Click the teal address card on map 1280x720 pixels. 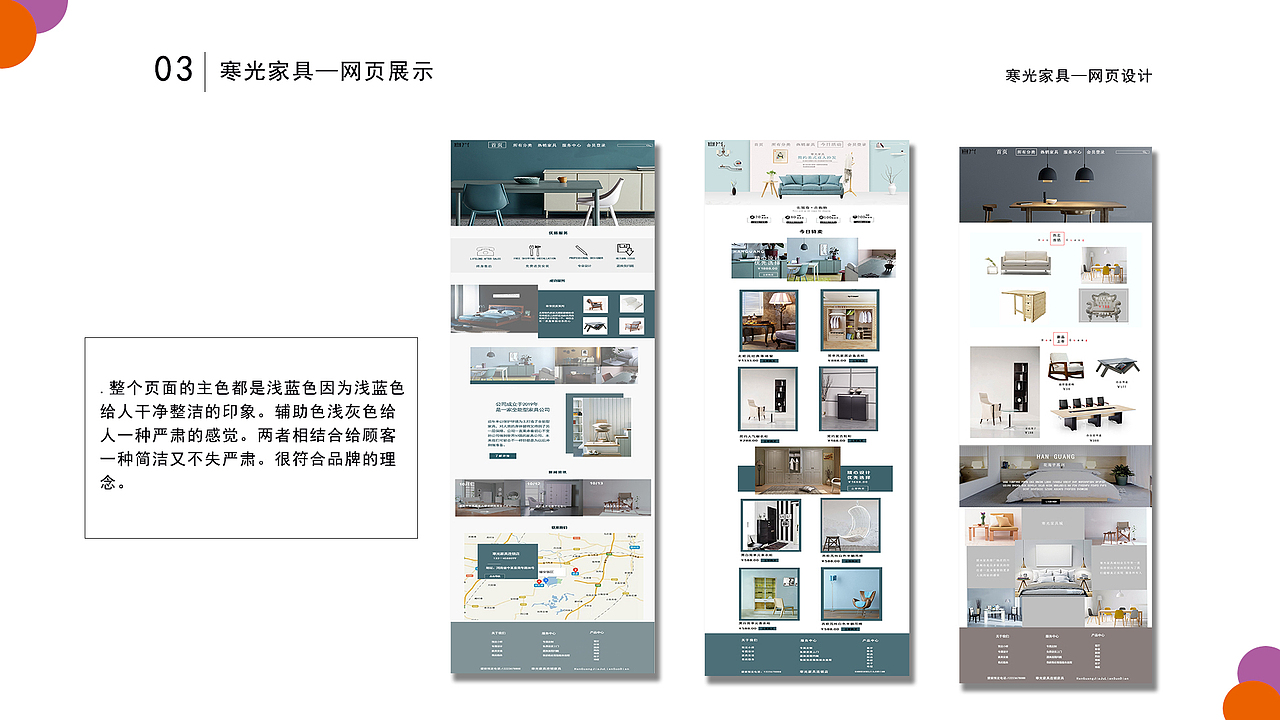[508, 561]
